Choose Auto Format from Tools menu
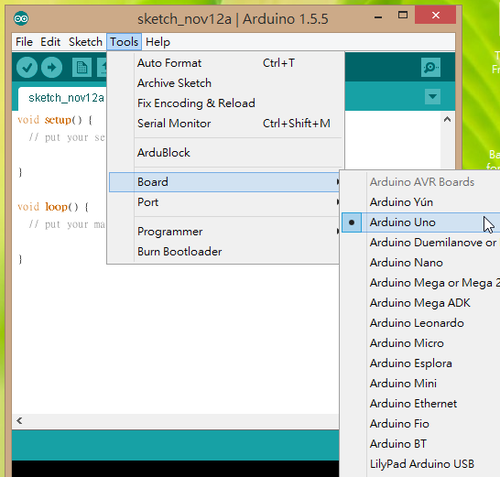Image resolution: width=500 pixels, height=477 pixels. coord(225,63)
